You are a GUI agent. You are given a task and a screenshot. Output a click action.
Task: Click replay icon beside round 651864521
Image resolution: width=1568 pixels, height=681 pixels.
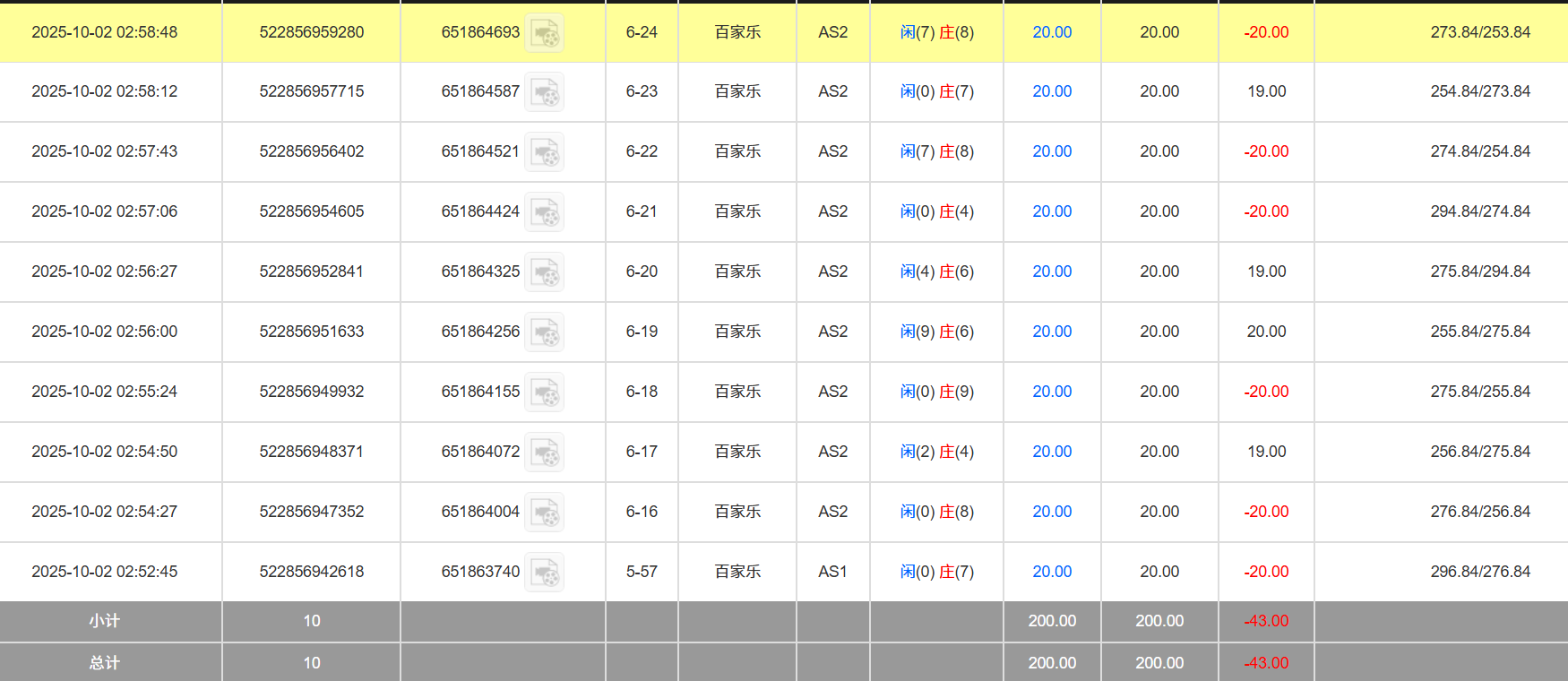[544, 152]
